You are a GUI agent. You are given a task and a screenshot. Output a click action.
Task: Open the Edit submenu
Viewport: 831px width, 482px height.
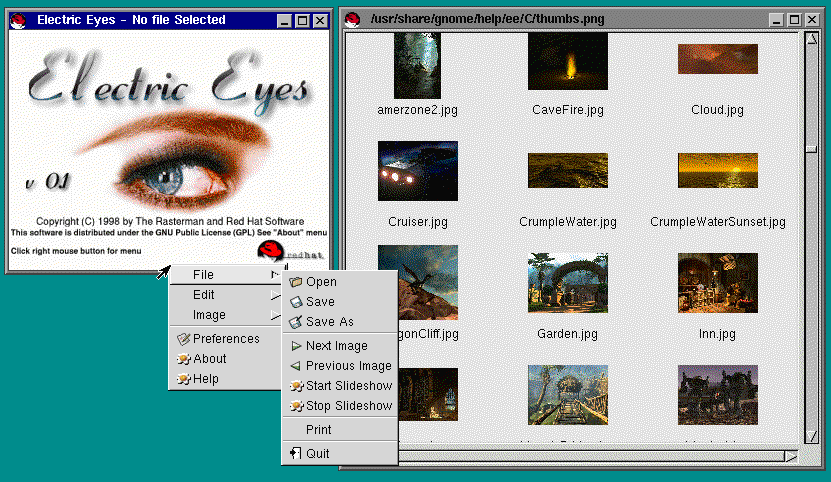[x=225, y=295]
